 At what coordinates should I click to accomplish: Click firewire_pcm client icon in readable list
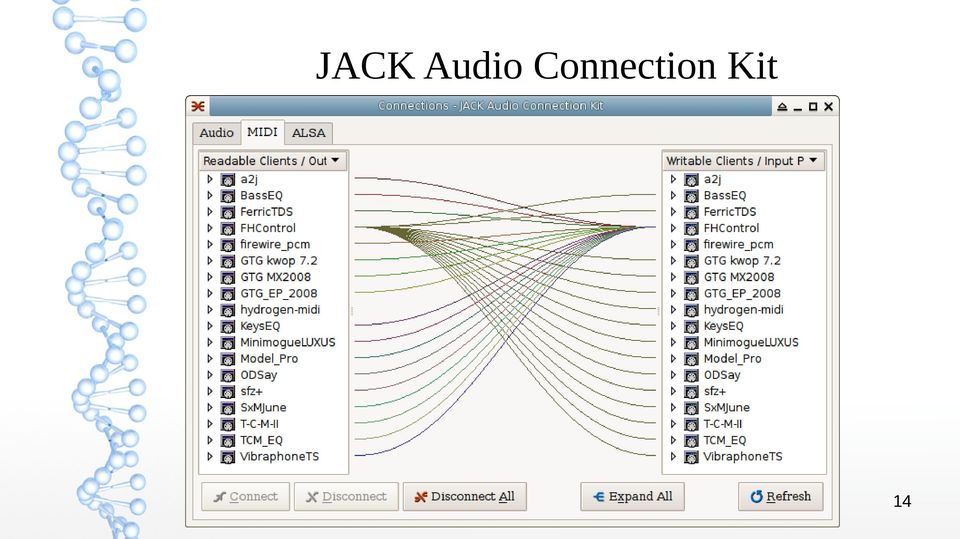[x=228, y=245]
